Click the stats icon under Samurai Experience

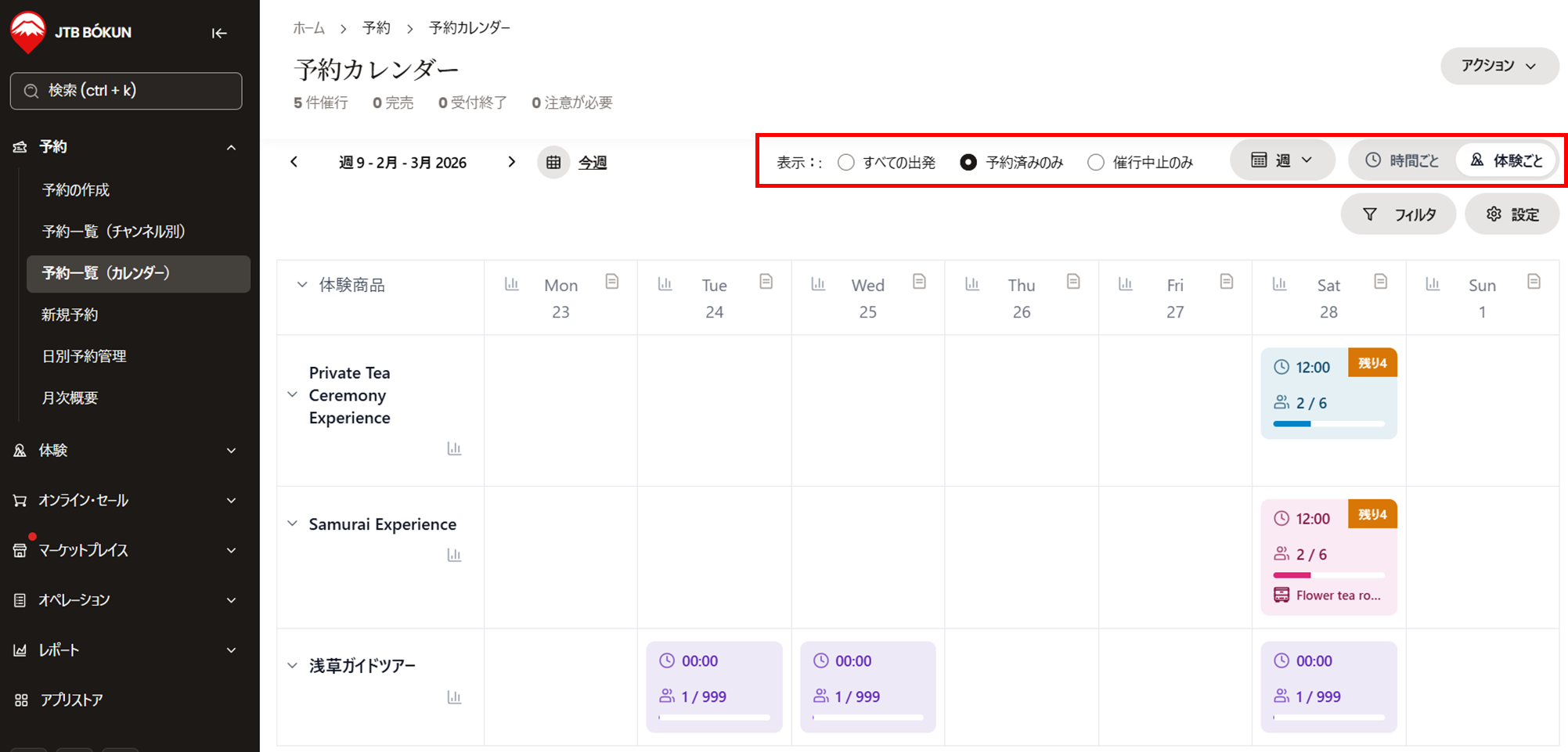coord(454,555)
